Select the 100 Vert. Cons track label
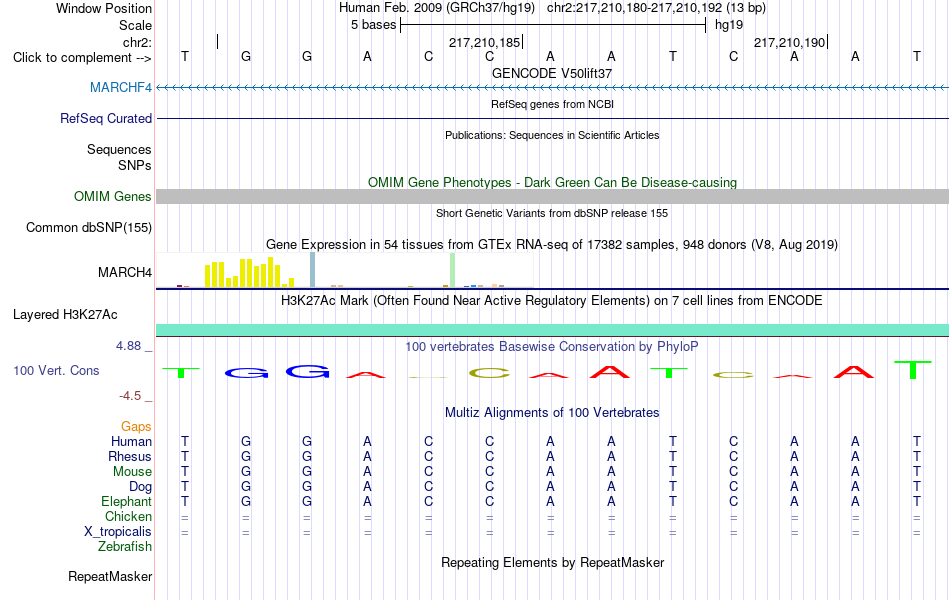The width and height of the screenshot is (950, 600). [x=56, y=370]
